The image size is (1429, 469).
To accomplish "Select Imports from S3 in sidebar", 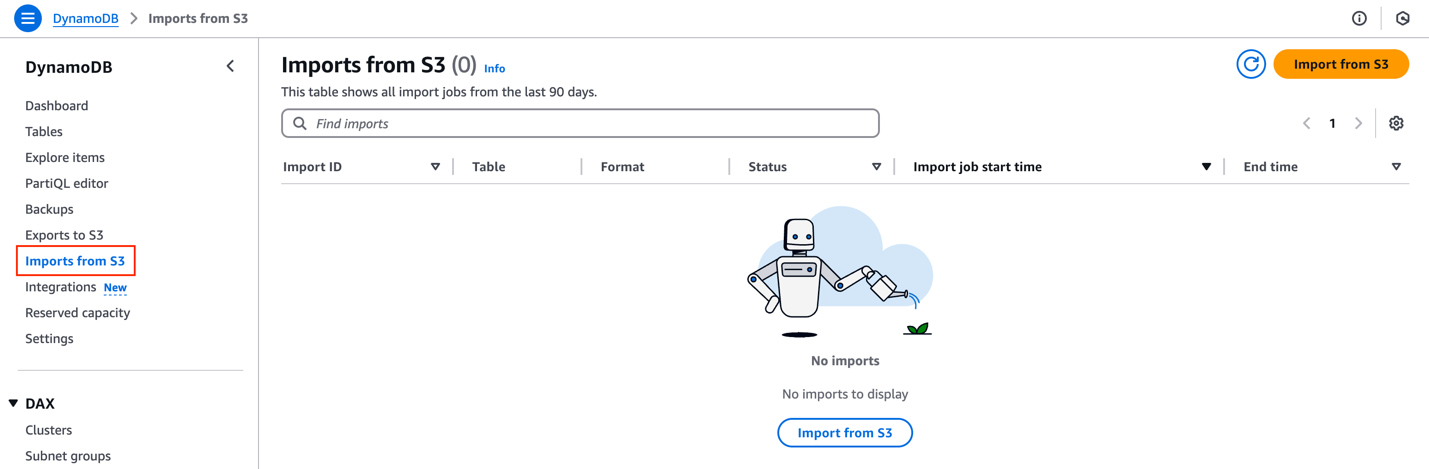I will 75,261.
